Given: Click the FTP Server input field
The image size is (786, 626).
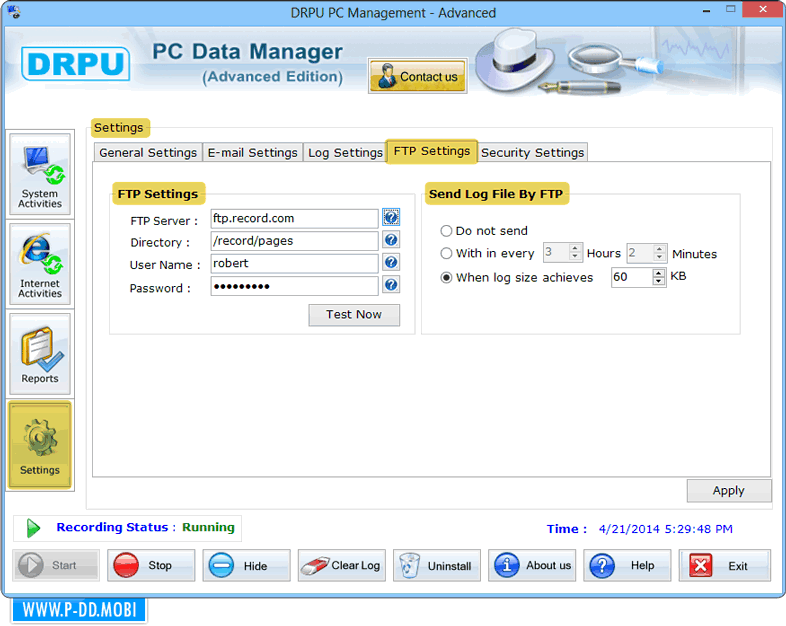Looking at the screenshot, I should 294,219.
